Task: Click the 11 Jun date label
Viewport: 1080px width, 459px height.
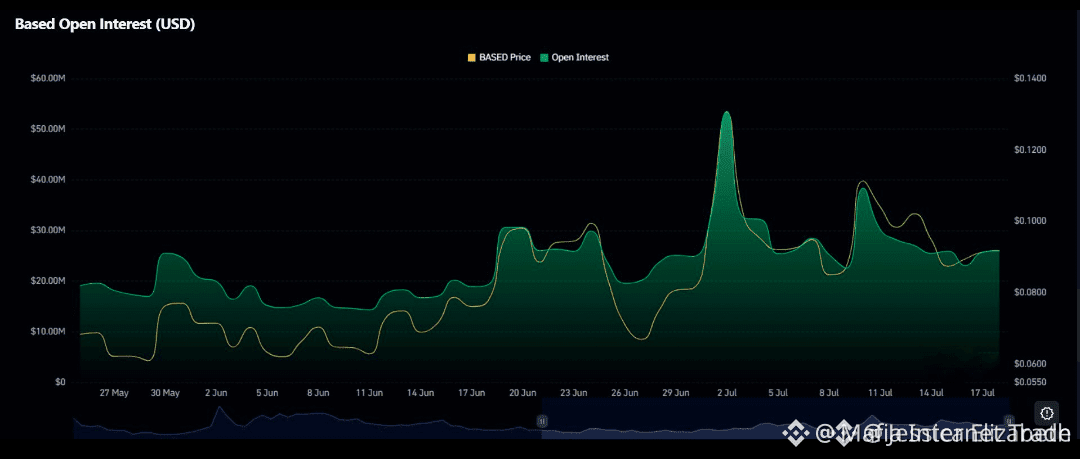Action: [370, 393]
